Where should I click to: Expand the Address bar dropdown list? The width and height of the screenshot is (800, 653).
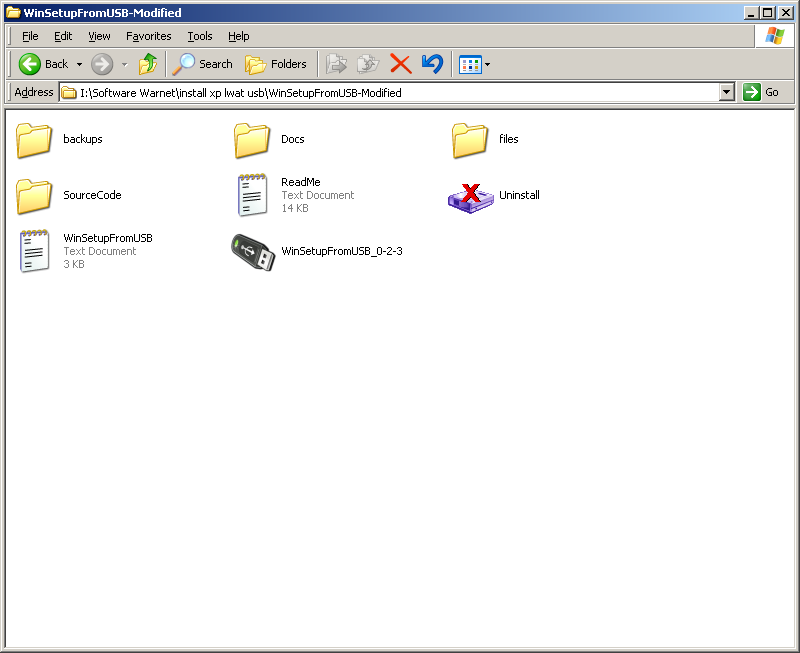click(x=727, y=93)
